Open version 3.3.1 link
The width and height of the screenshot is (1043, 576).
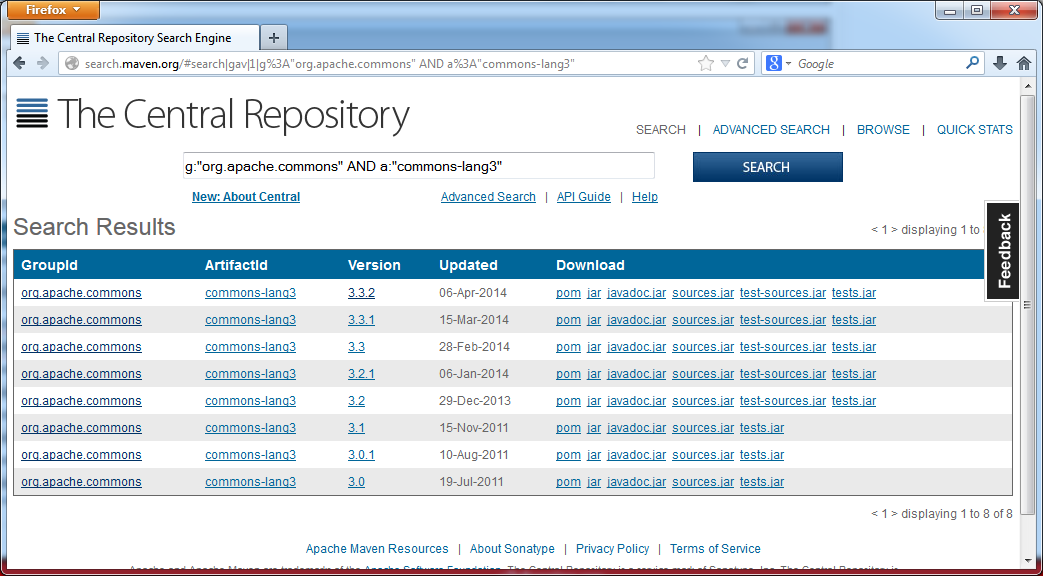[x=361, y=320]
